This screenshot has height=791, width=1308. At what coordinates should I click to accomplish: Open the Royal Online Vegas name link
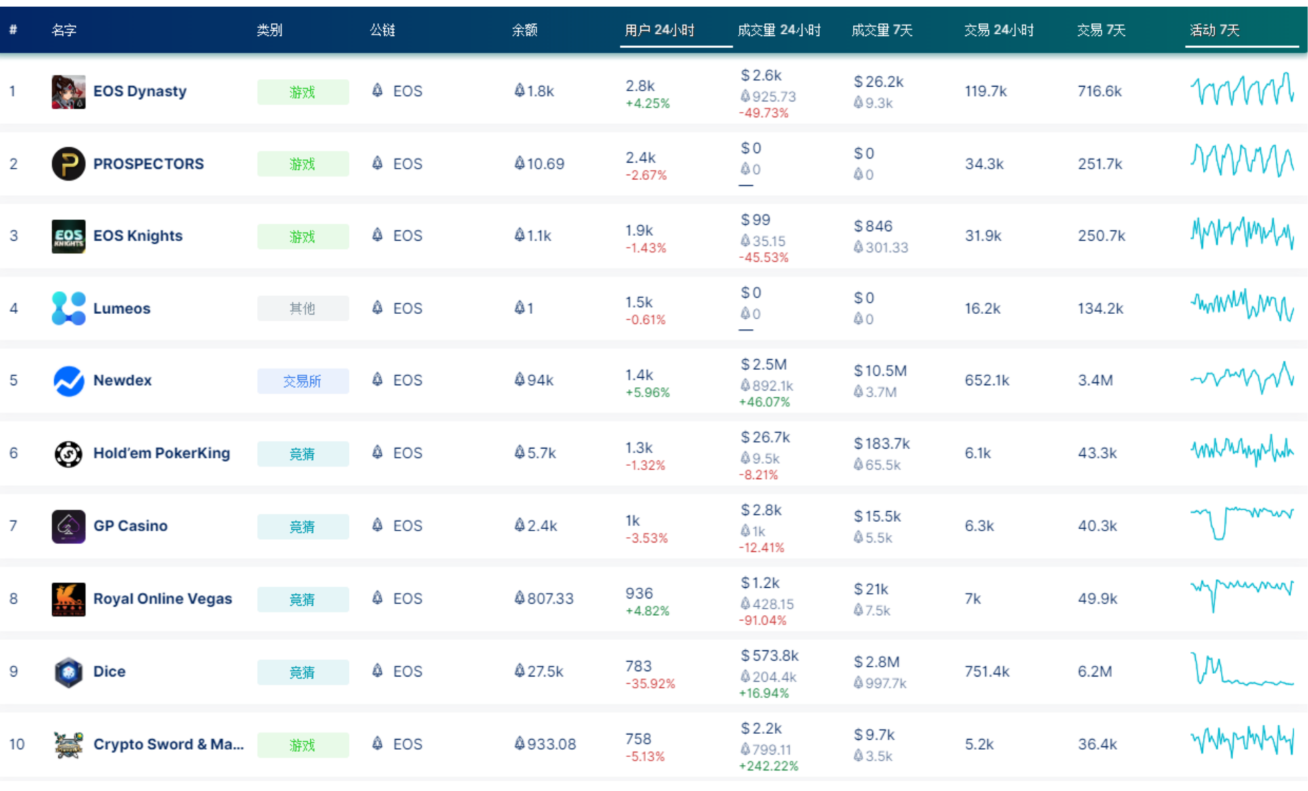162,599
